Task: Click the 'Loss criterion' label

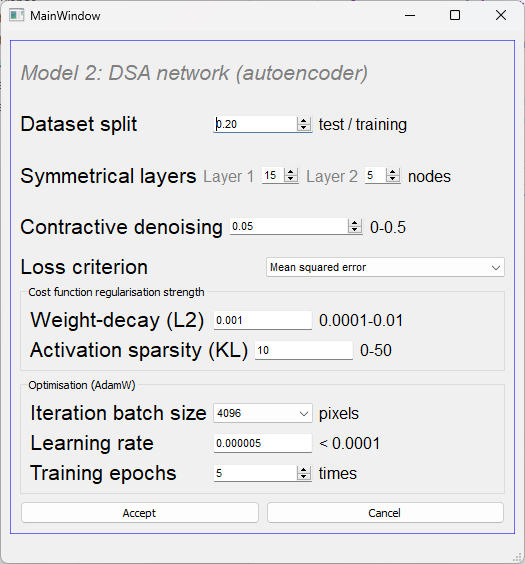Action: click(84, 267)
